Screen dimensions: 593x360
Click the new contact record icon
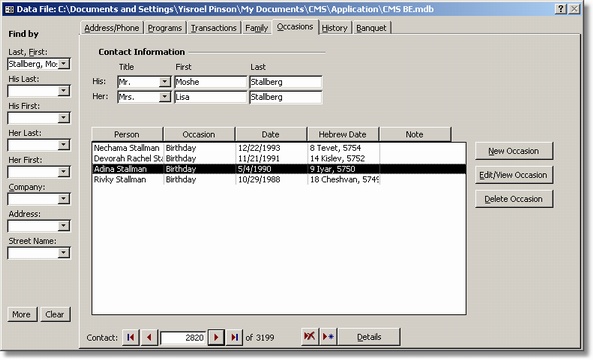pos(328,336)
